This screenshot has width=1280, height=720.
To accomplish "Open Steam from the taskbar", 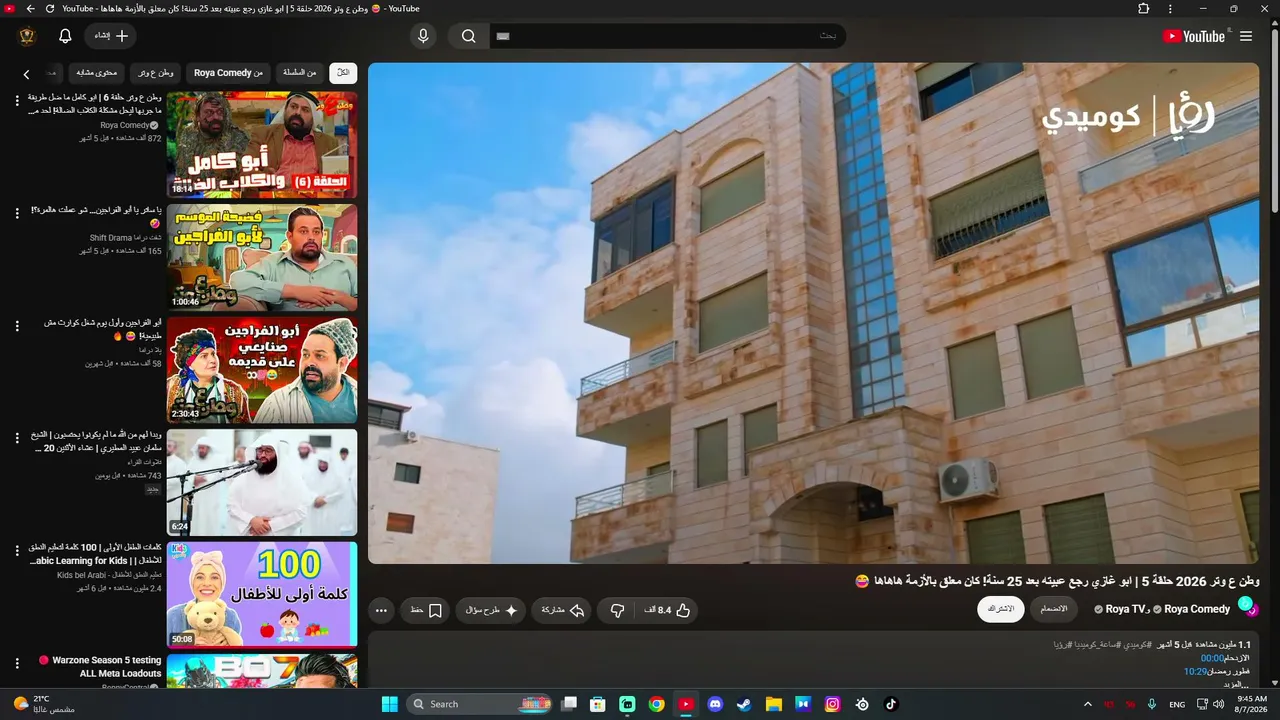I will 744,704.
